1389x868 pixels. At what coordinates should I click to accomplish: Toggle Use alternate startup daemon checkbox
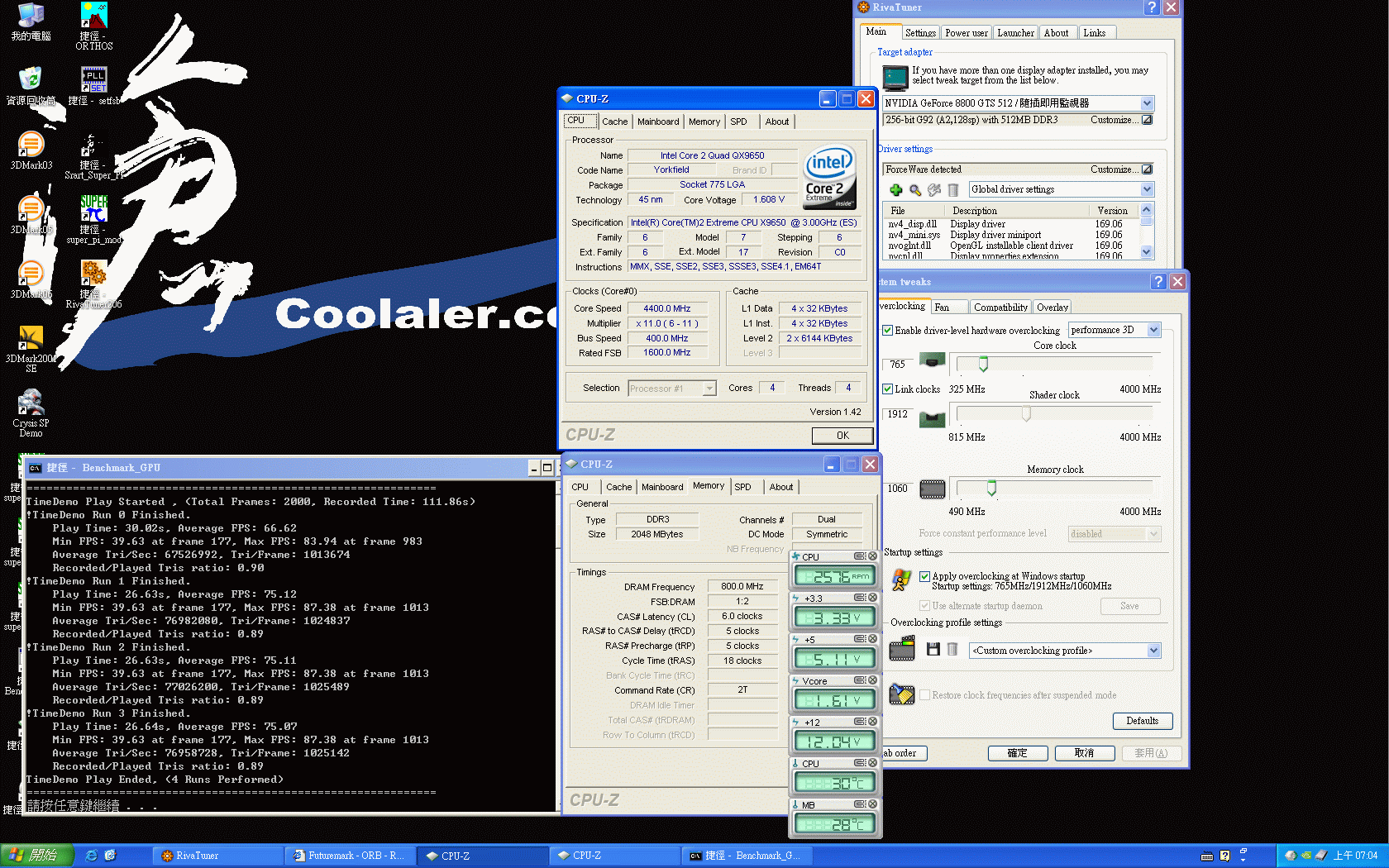(x=925, y=606)
